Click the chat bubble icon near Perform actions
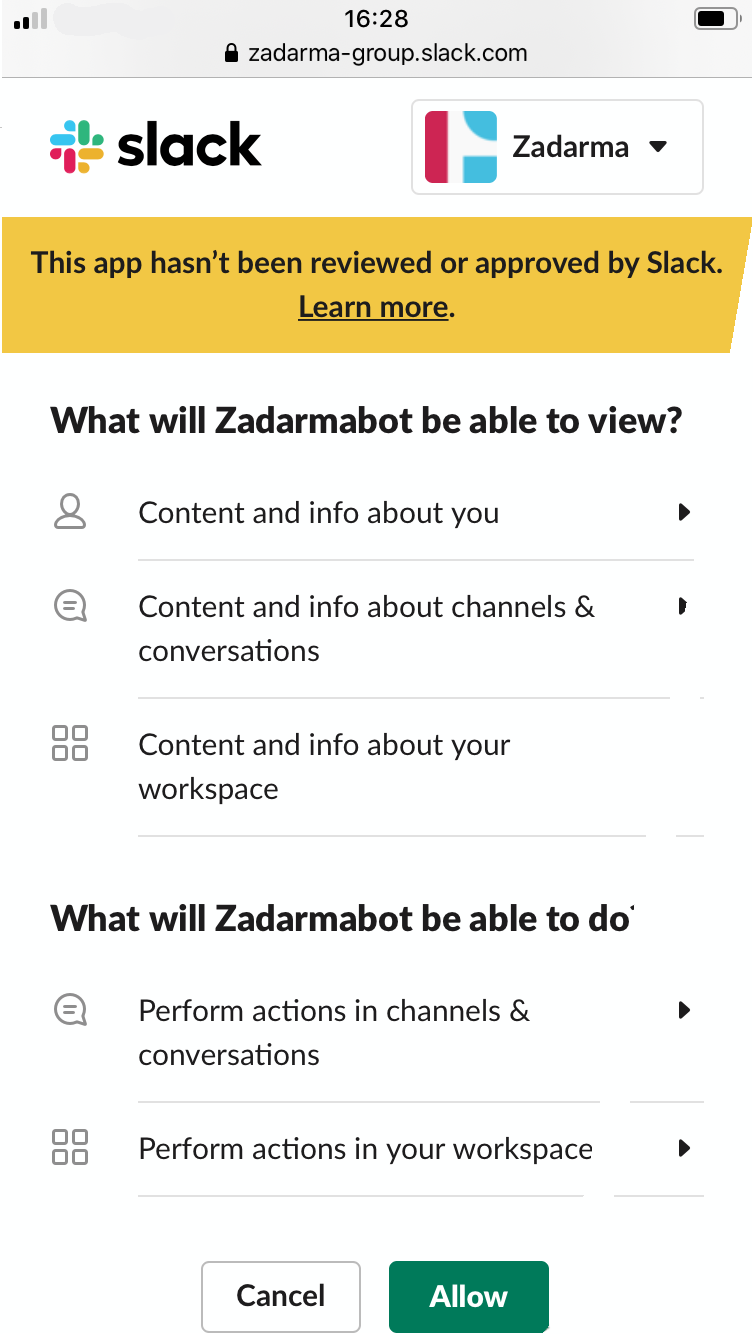This screenshot has height=1334, width=753. [x=69, y=1010]
